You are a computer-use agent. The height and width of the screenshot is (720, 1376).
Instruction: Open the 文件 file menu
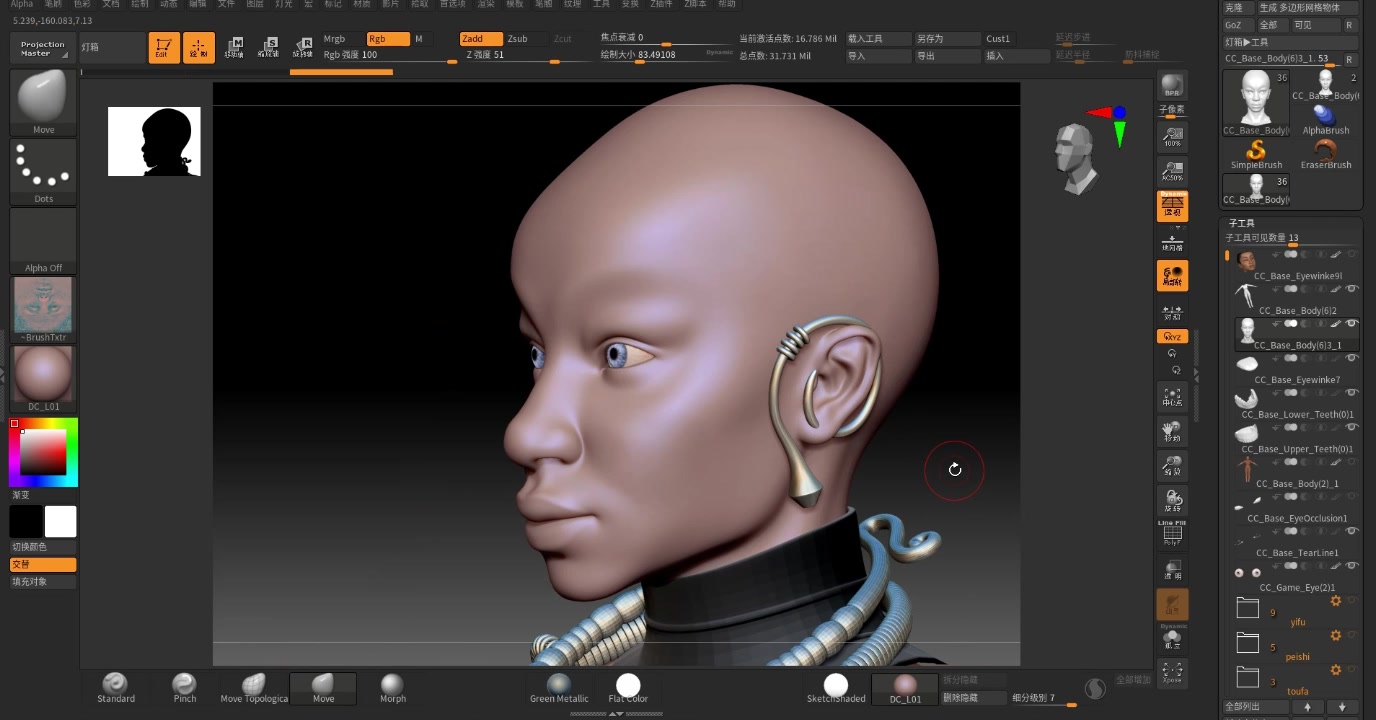pyautogui.click(x=226, y=4)
